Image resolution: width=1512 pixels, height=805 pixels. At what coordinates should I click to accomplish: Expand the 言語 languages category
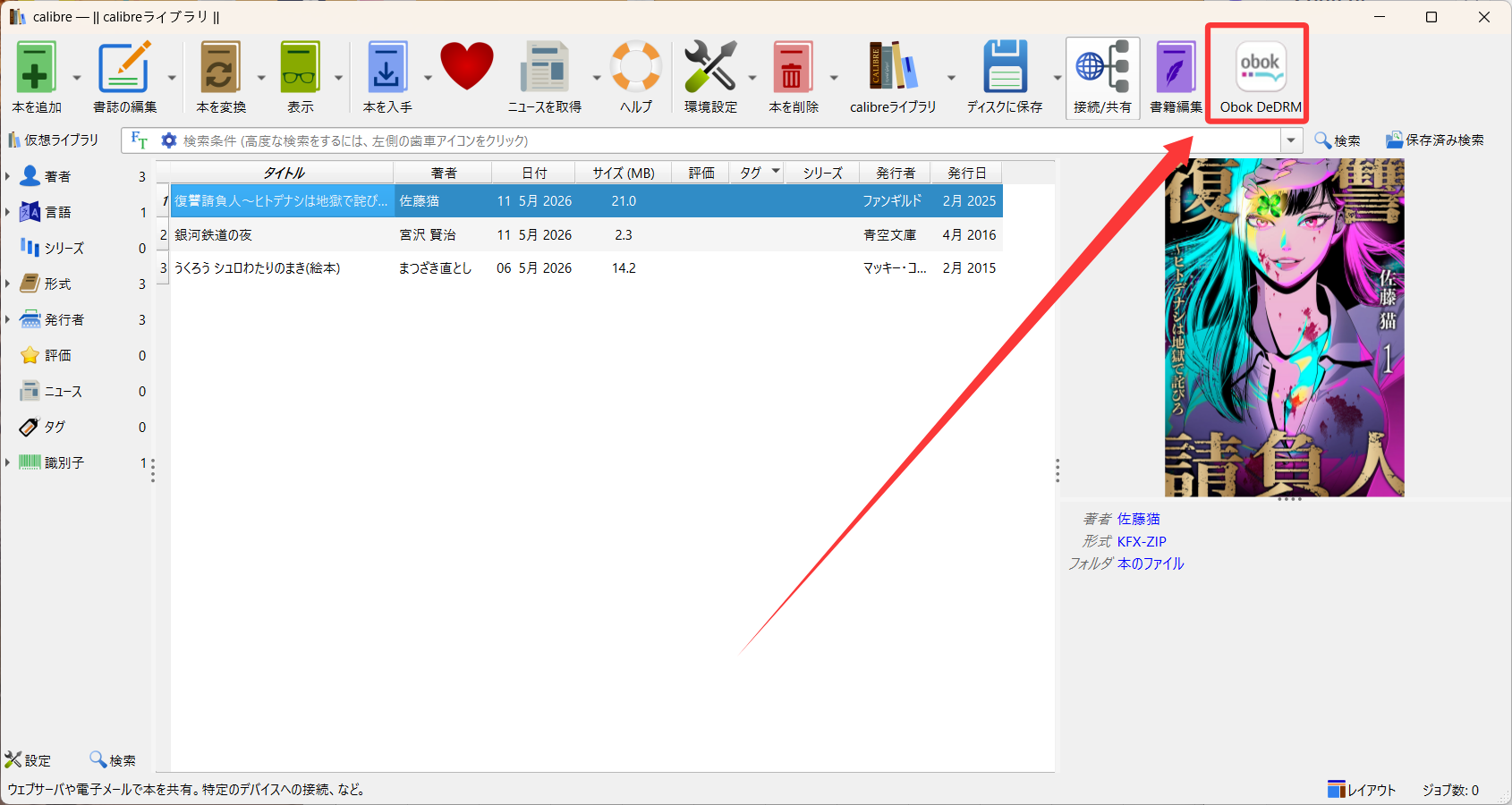pos(7,212)
